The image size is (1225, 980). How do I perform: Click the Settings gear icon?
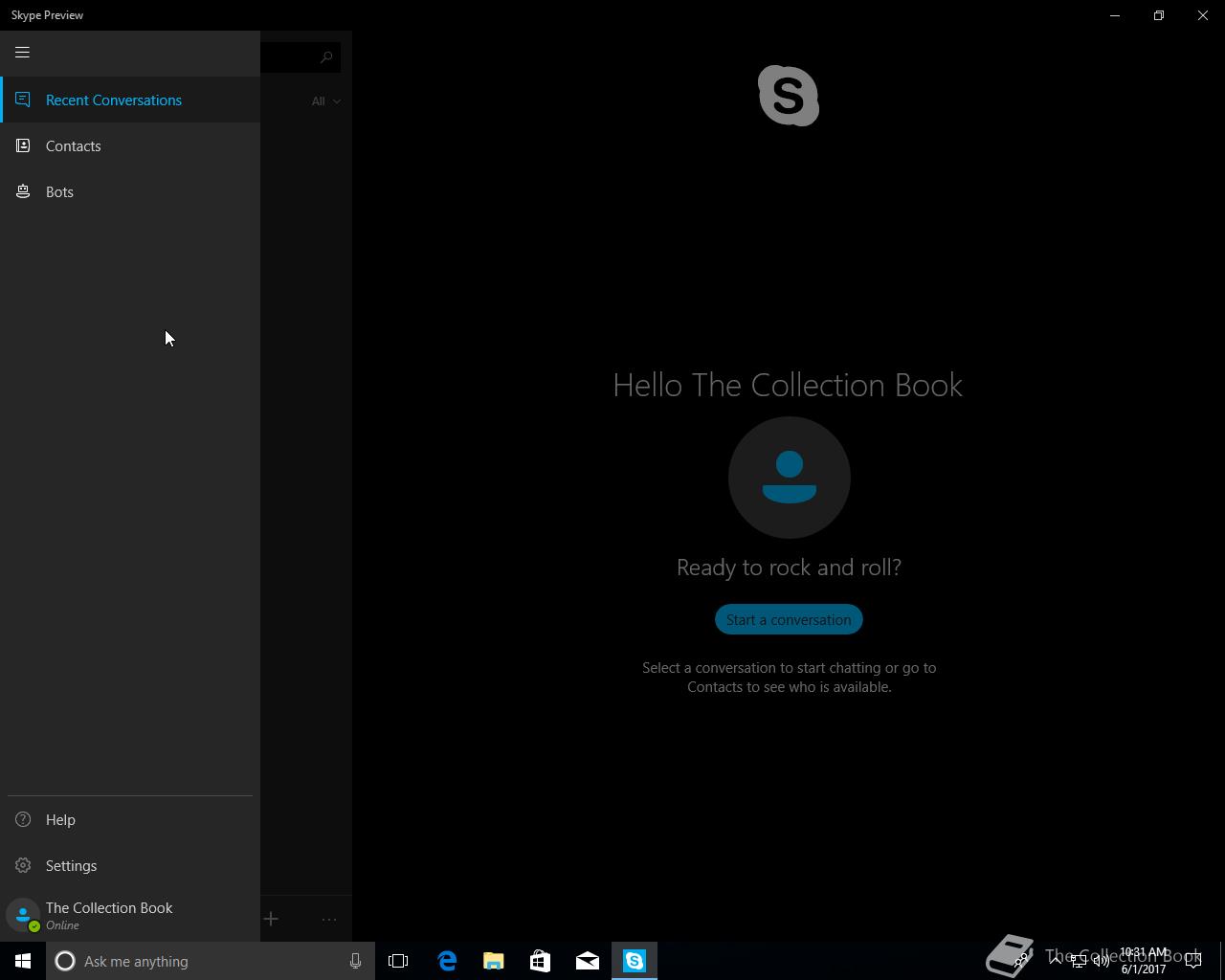(x=23, y=865)
